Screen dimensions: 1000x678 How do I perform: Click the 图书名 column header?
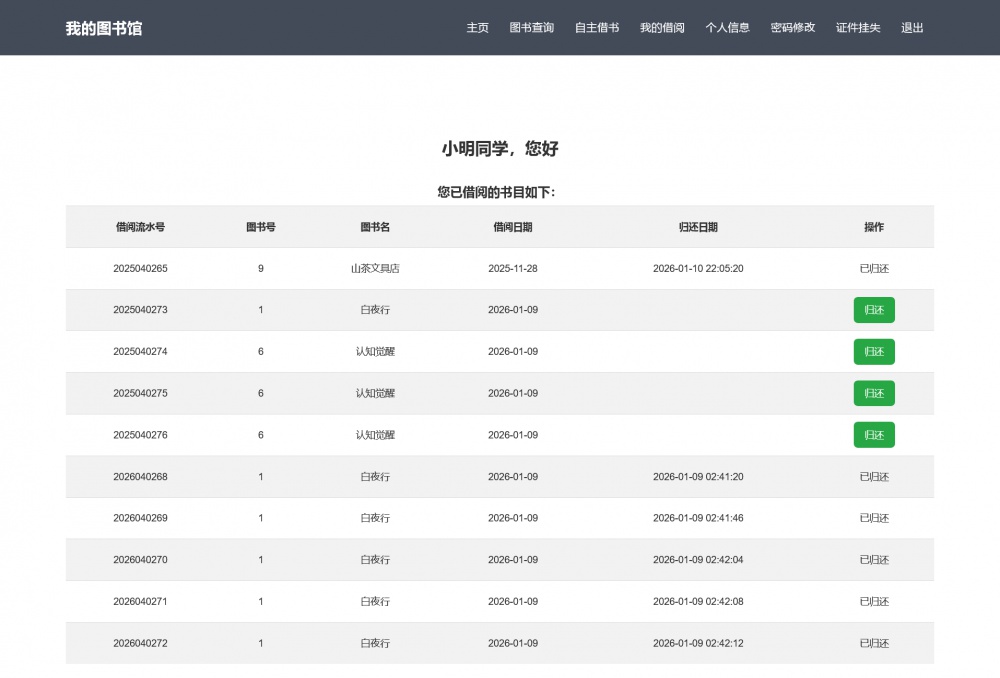pos(375,227)
